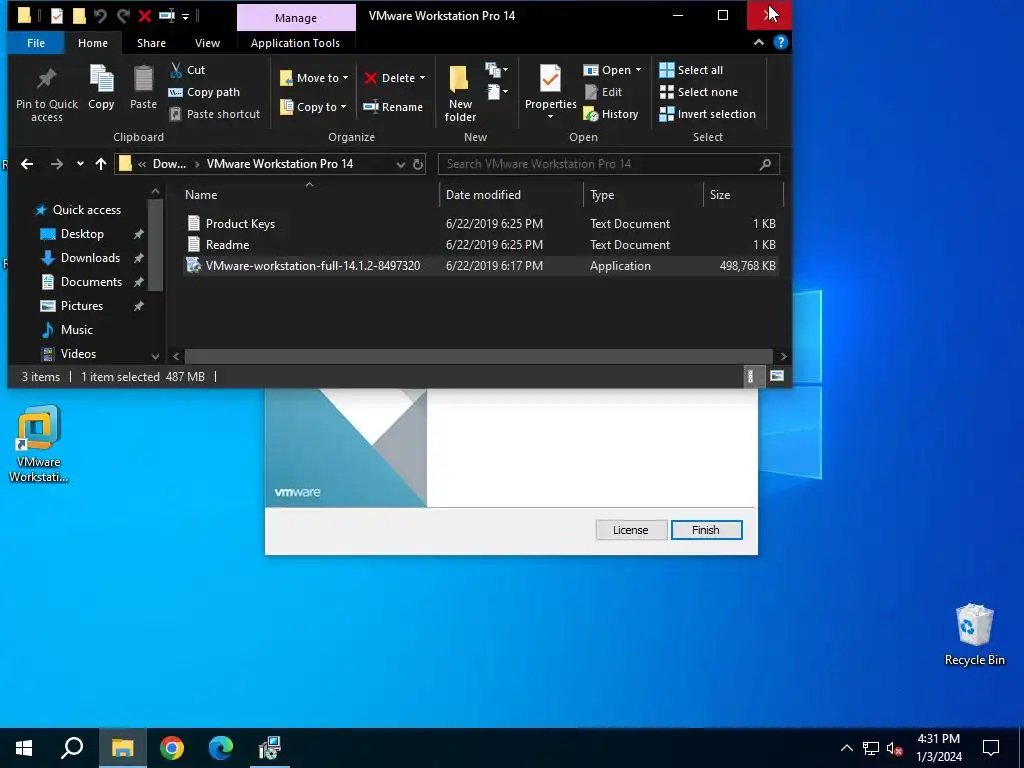Image resolution: width=1024 pixels, height=768 pixels.
Task: Rename the selected file
Action: click(393, 107)
